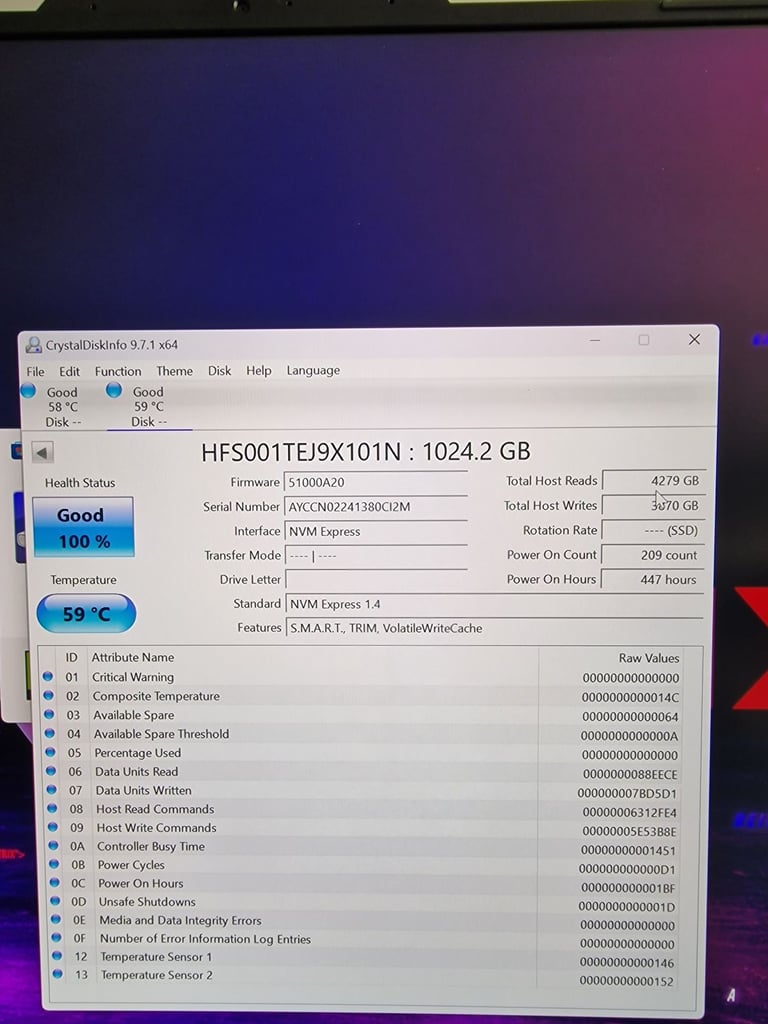Open the Theme menu
Viewport: 768px width, 1024px height.
click(174, 371)
